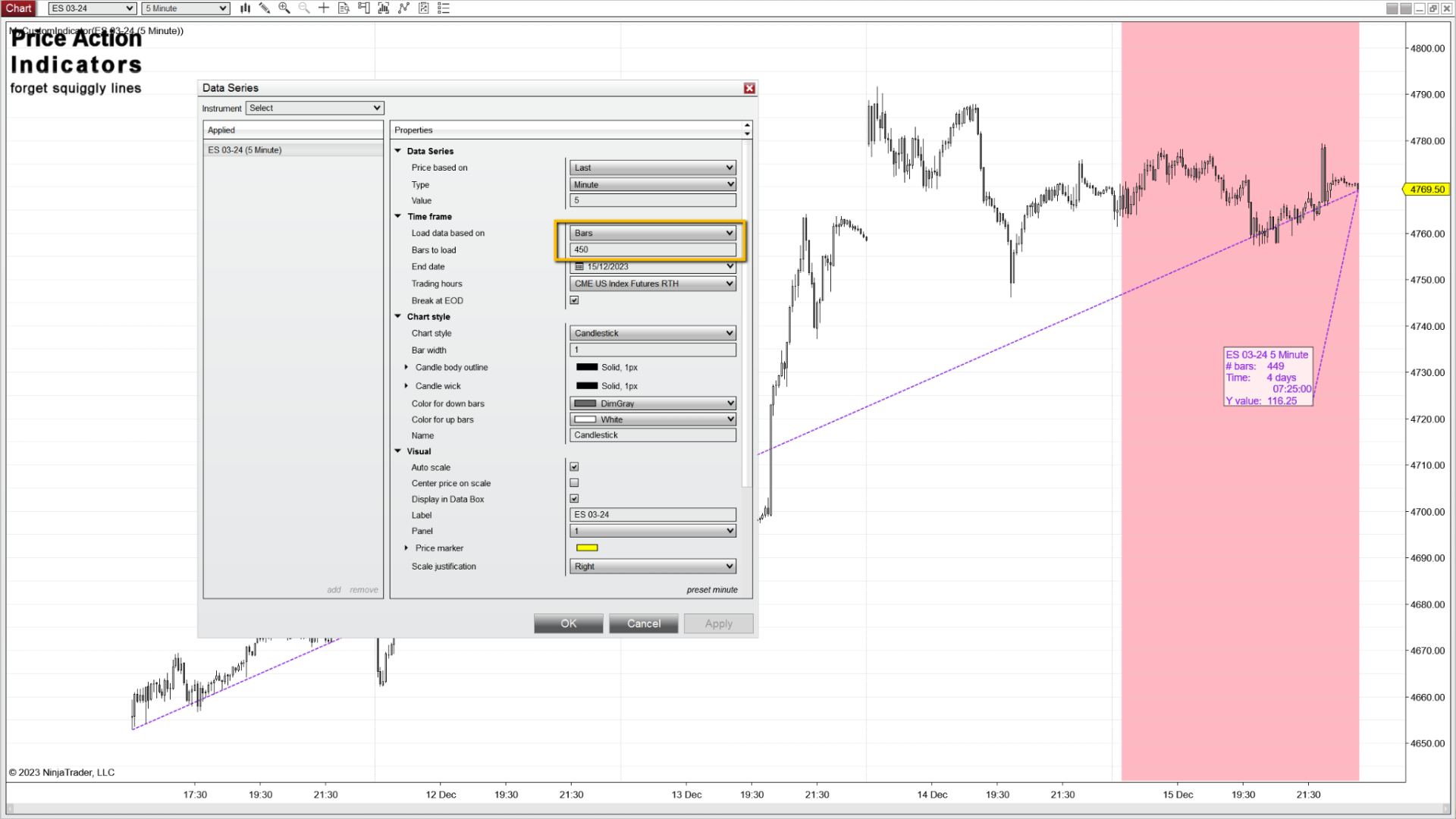Click the Cancel button
Image resolution: width=1456 pixels, height=819 pixels.
643,623
